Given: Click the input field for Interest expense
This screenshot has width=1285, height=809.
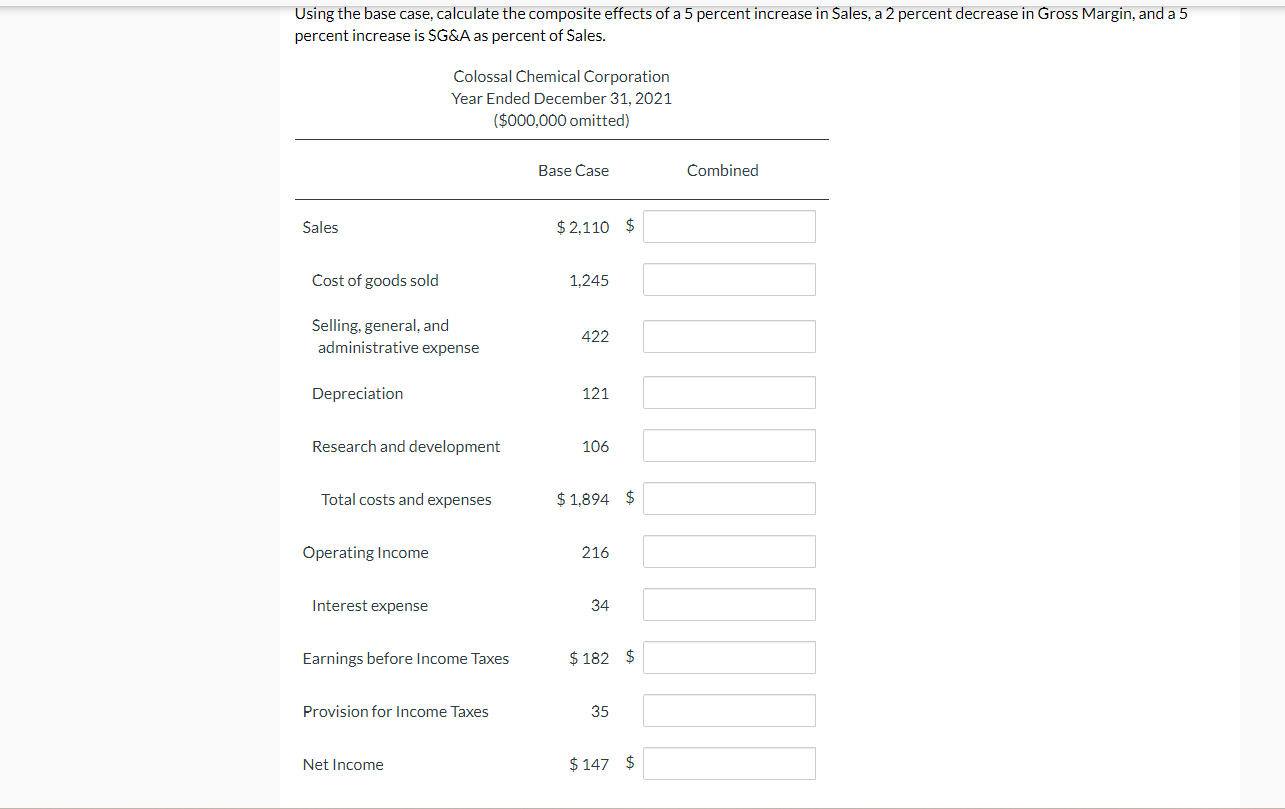Looking at the screenshot, I should point(729,604).
